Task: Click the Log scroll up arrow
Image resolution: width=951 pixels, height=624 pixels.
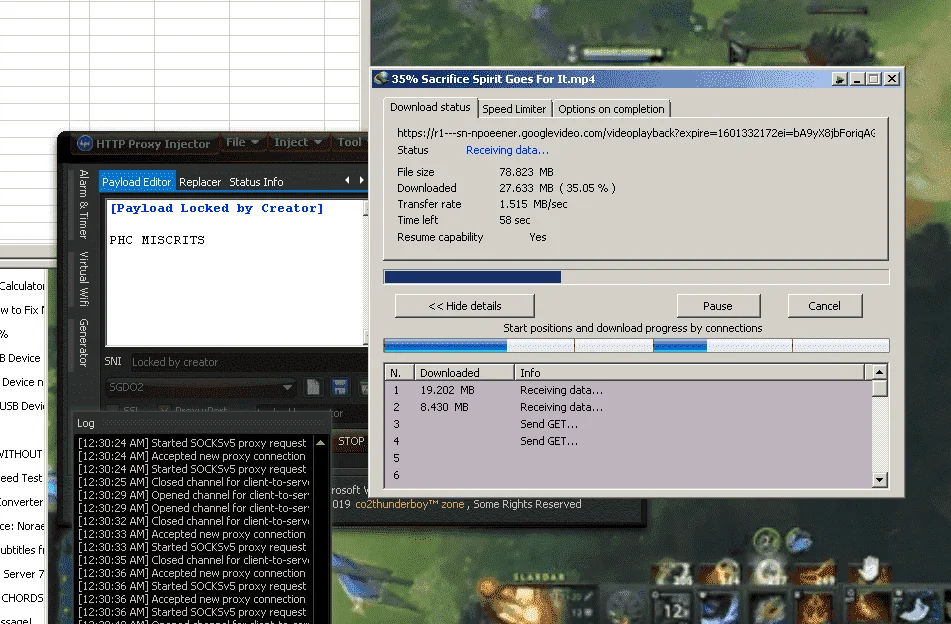Action: click(320, 443)
